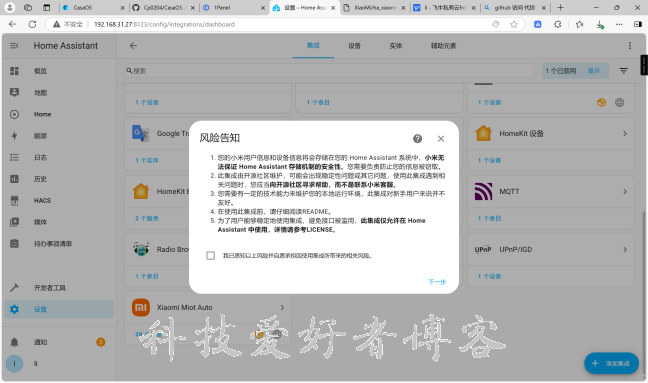This screenshot has width=648, height=383.
Task: Open 1 个条目 link under MQTT
Action: (x=489, y=218)
